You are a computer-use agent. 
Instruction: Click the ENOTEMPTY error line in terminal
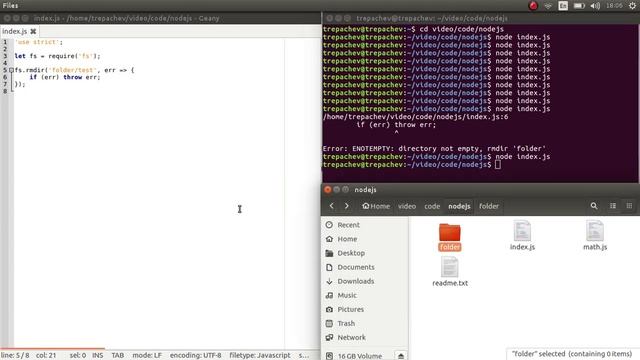pyautogui.click(x=434, y=149)
